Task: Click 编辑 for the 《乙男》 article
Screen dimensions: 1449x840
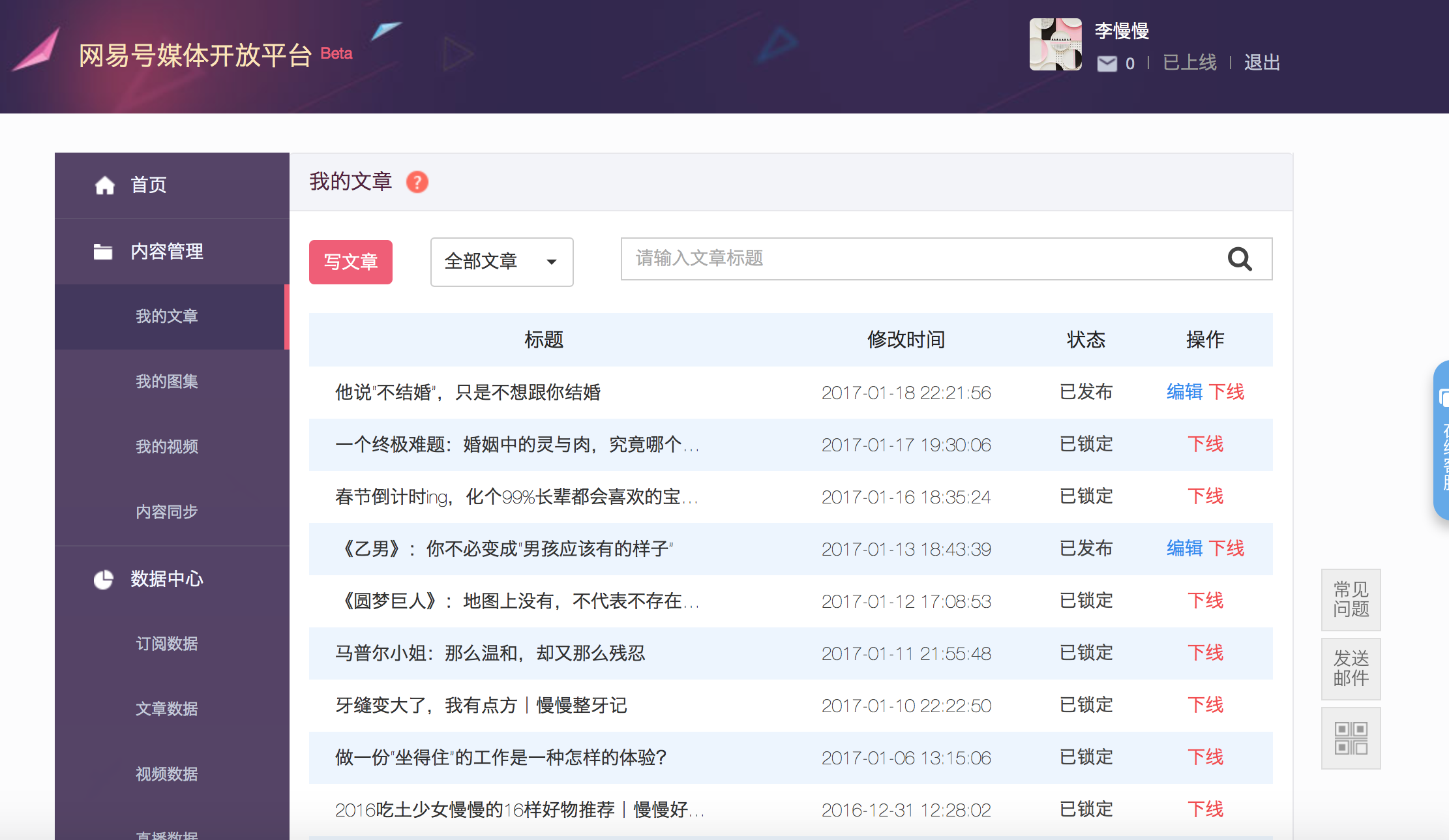Action: 1184,548
